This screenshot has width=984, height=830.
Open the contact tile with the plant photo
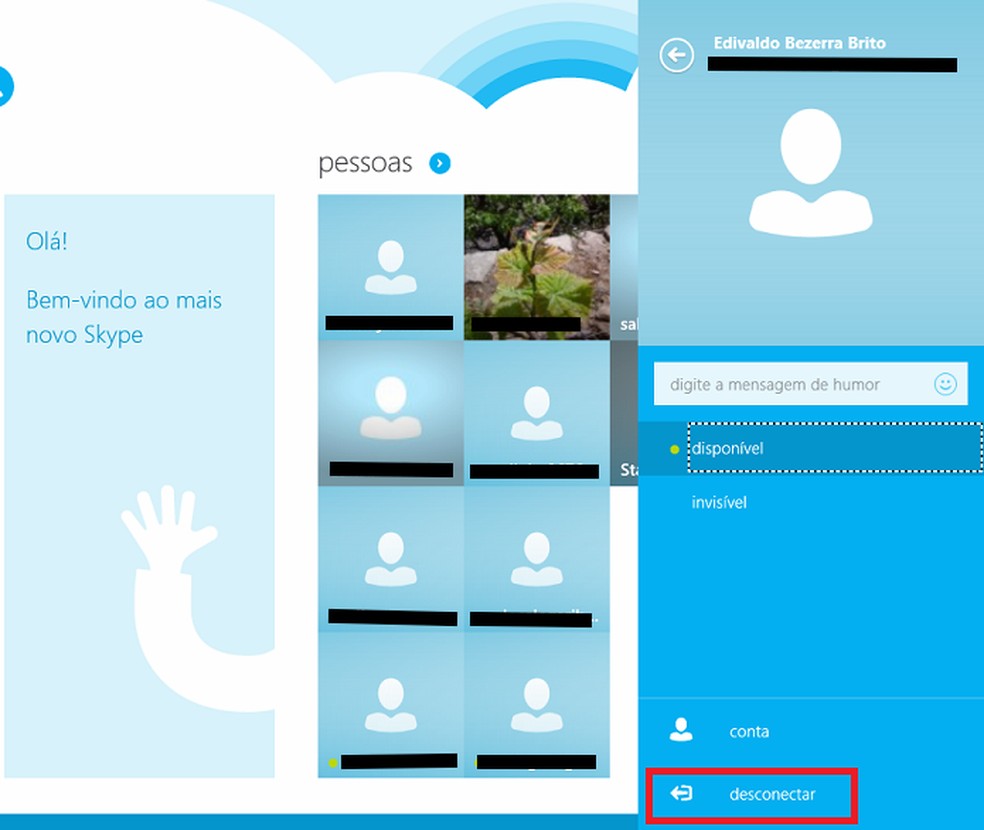537,267
